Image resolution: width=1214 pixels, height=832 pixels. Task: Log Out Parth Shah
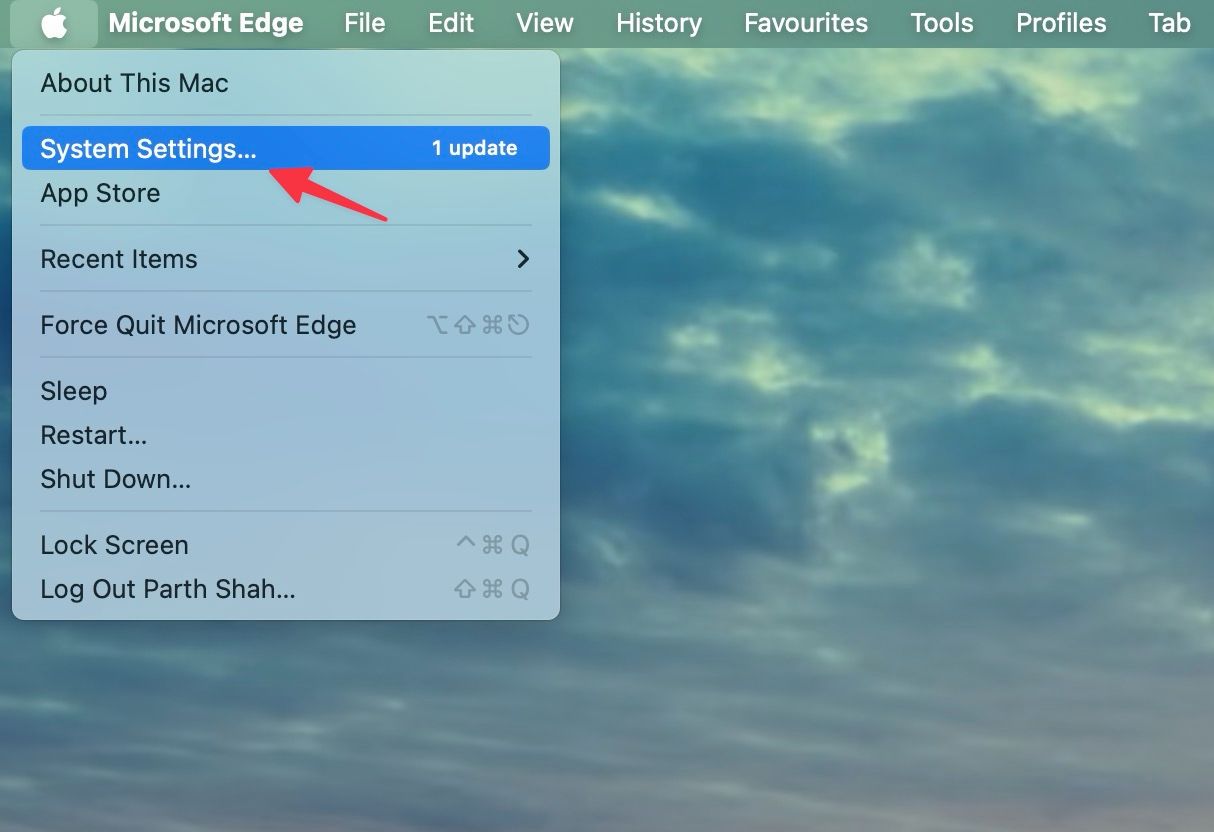point(167,589)
